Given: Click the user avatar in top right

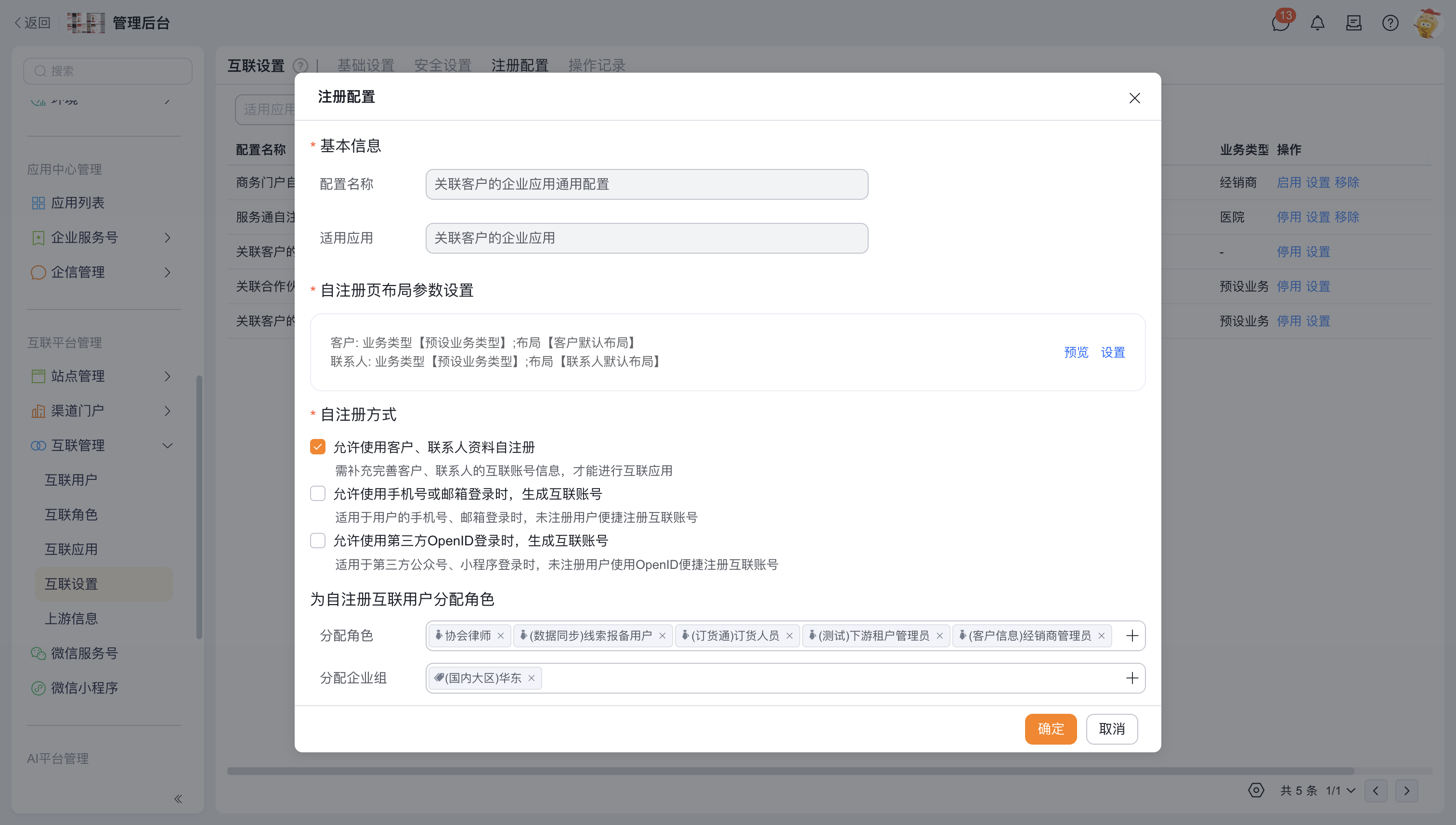Looking at the screenshot, I should 1427,23.
